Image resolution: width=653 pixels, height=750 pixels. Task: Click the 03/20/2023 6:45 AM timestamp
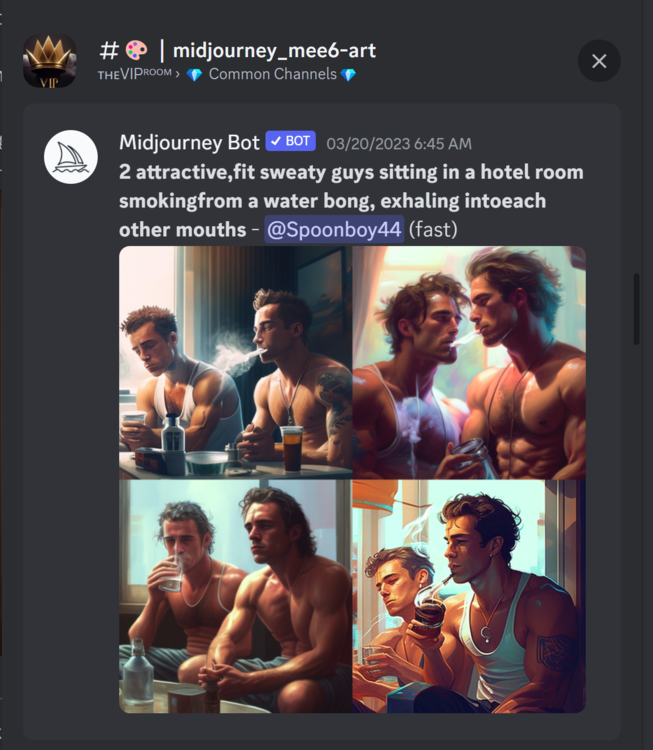pos(399,143)
